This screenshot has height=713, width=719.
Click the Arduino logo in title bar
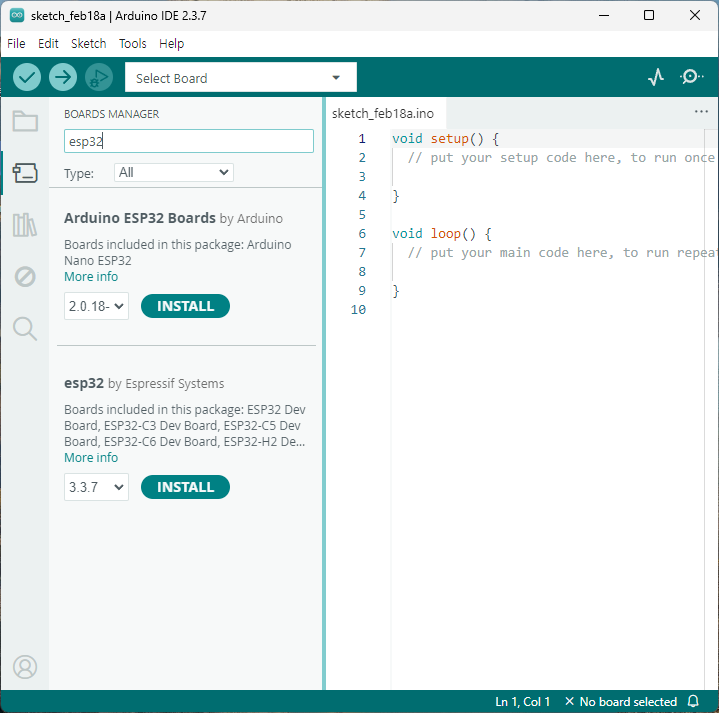[x=17, y=15]
